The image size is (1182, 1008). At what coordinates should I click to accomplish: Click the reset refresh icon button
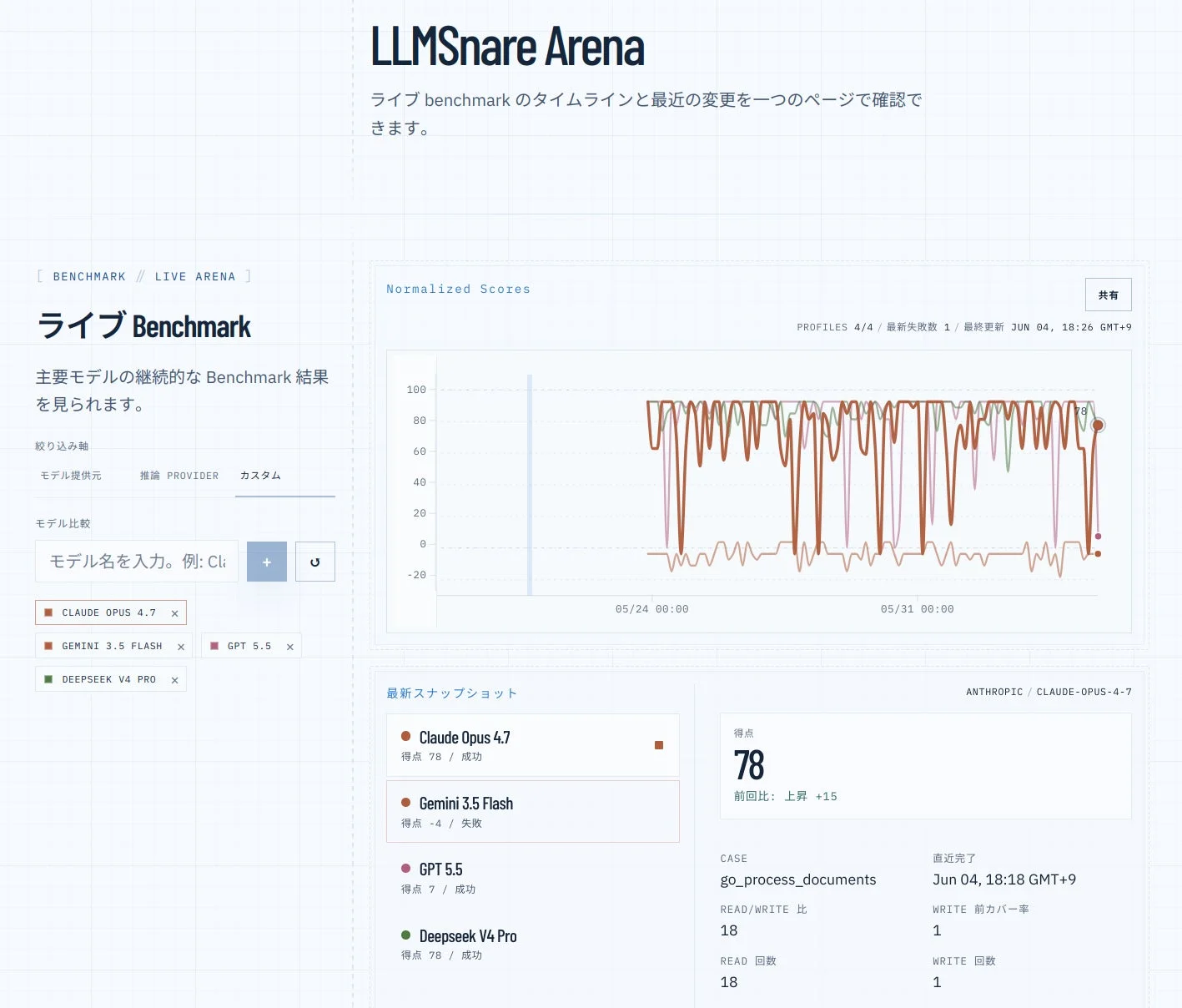pos(315,562)
